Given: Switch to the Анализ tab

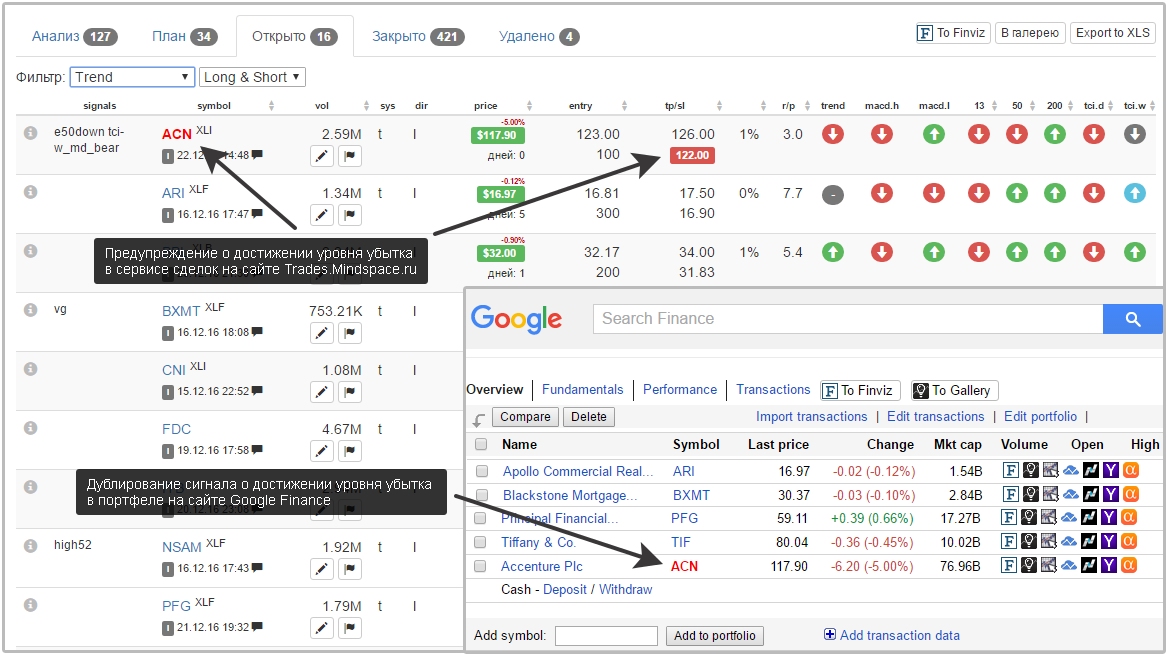Looking at the screenshot, I should click(x=74, y=36).
